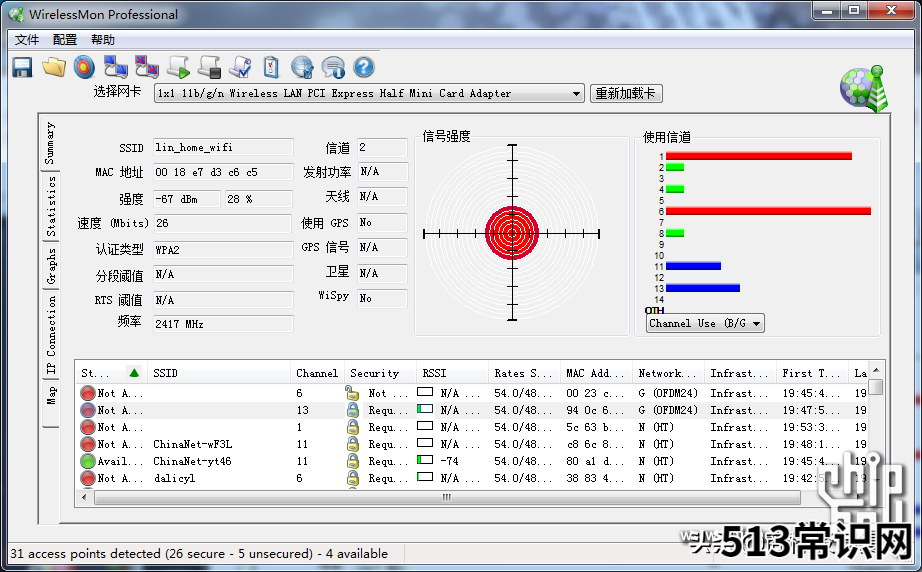Click the SSID field showing lin_home_wifi

pos(223,148)
